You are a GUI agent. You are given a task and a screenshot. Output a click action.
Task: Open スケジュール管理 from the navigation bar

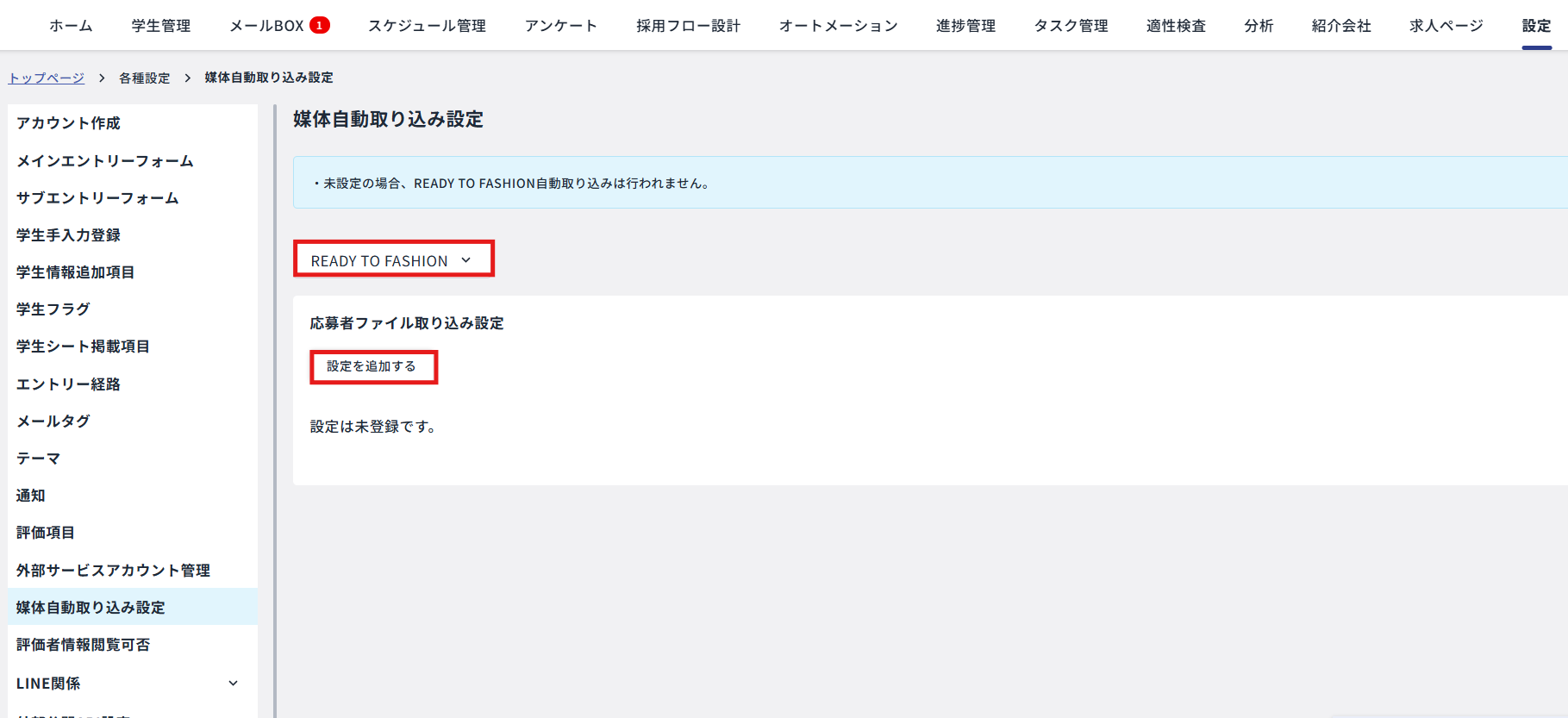pos(427,26)
